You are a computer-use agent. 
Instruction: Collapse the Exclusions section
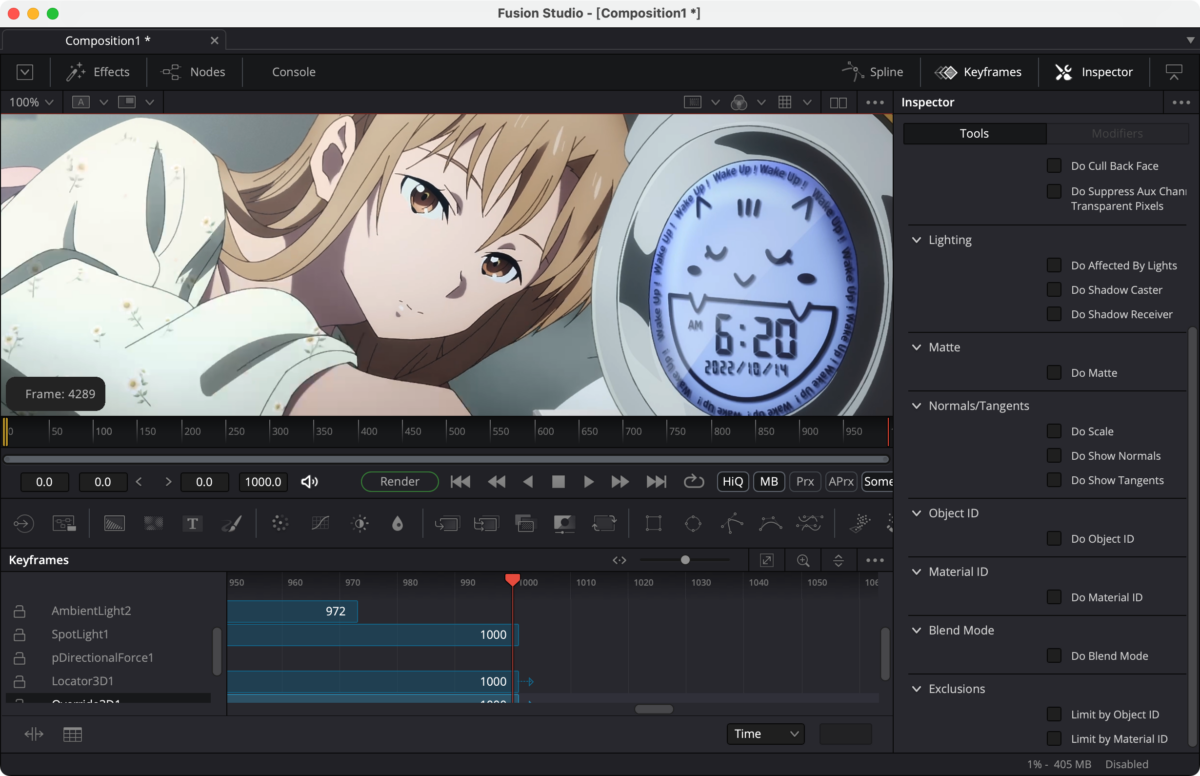[x=917, y=689]
